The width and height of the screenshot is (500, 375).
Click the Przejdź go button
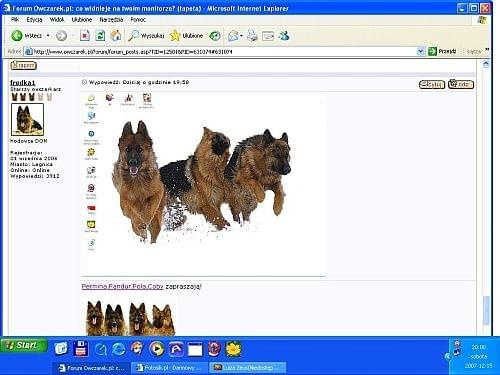coord(443,51)
